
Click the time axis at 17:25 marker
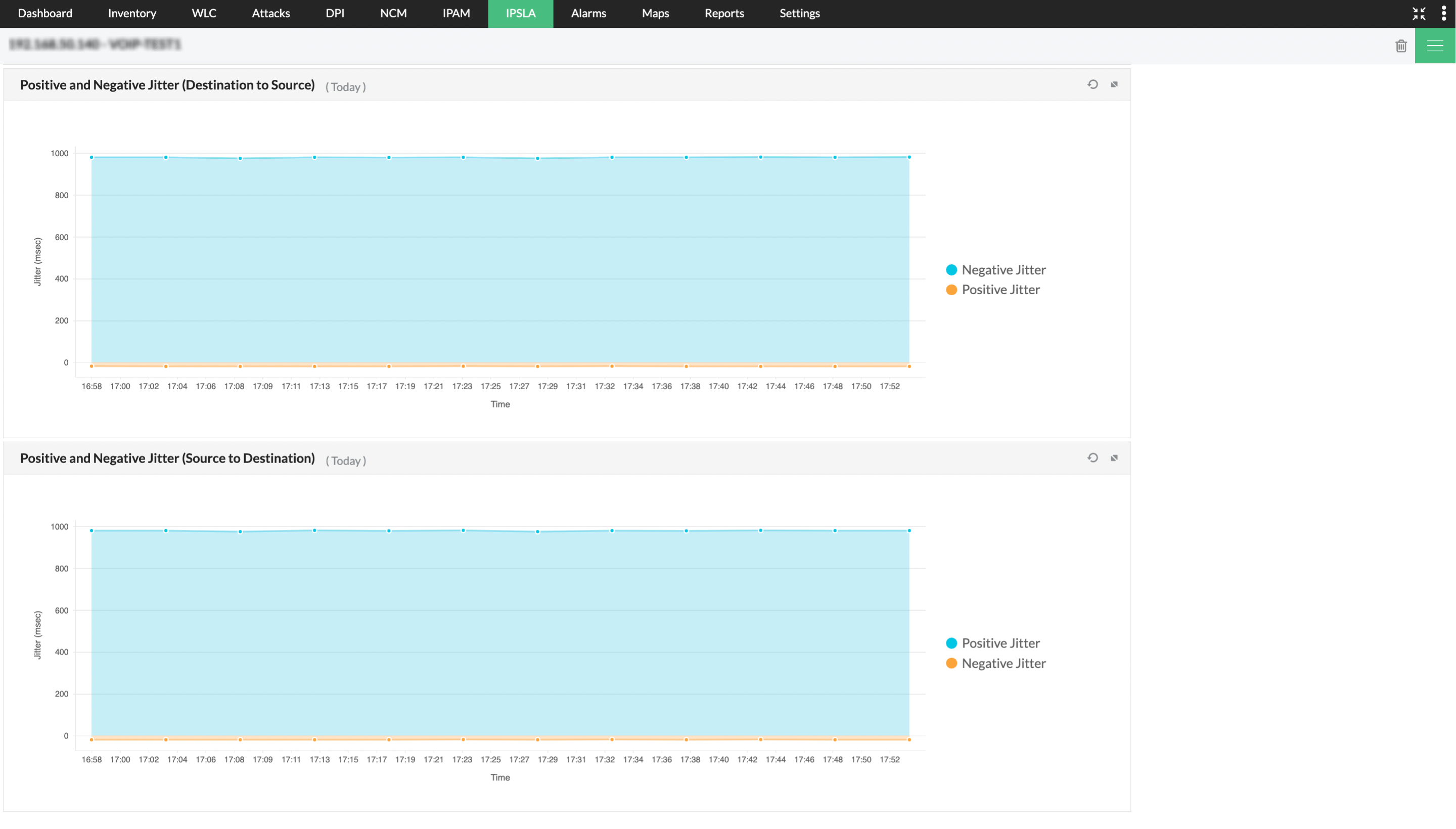(x=490, y=386)
